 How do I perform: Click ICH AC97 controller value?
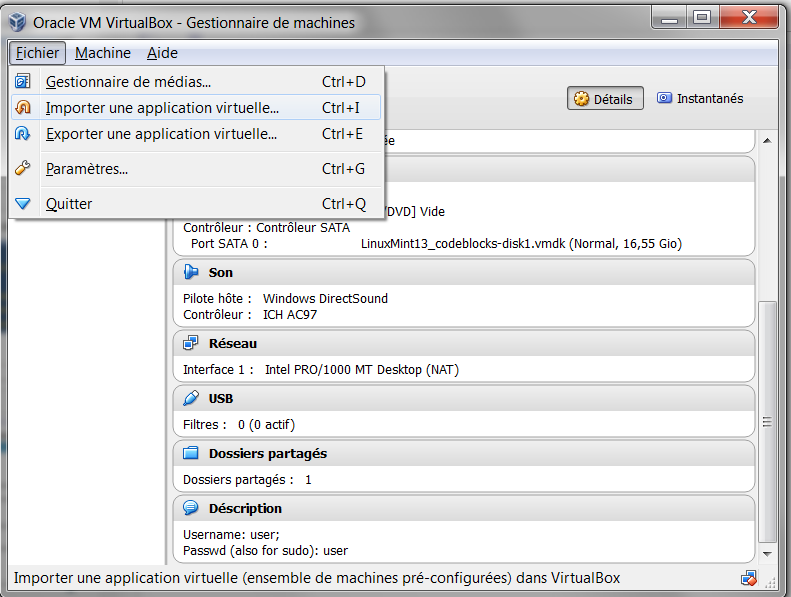[290, 315]
